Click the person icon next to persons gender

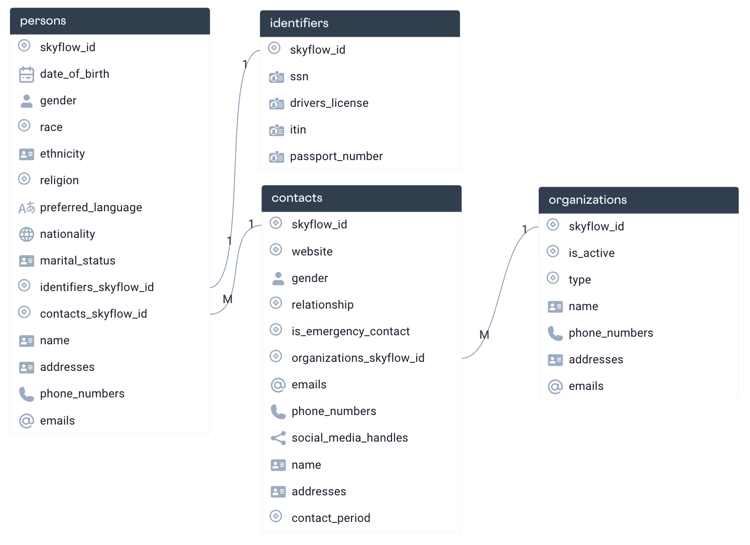click(x=26, y=100)
